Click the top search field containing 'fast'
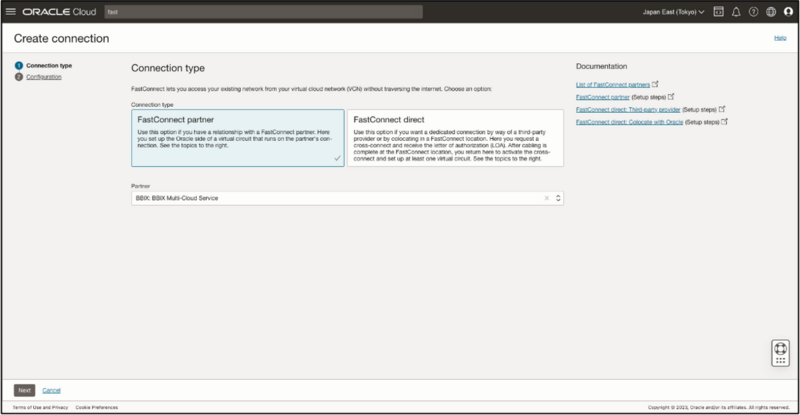The width and height of the screenshot is (800, 415). [x=264, y=12]
